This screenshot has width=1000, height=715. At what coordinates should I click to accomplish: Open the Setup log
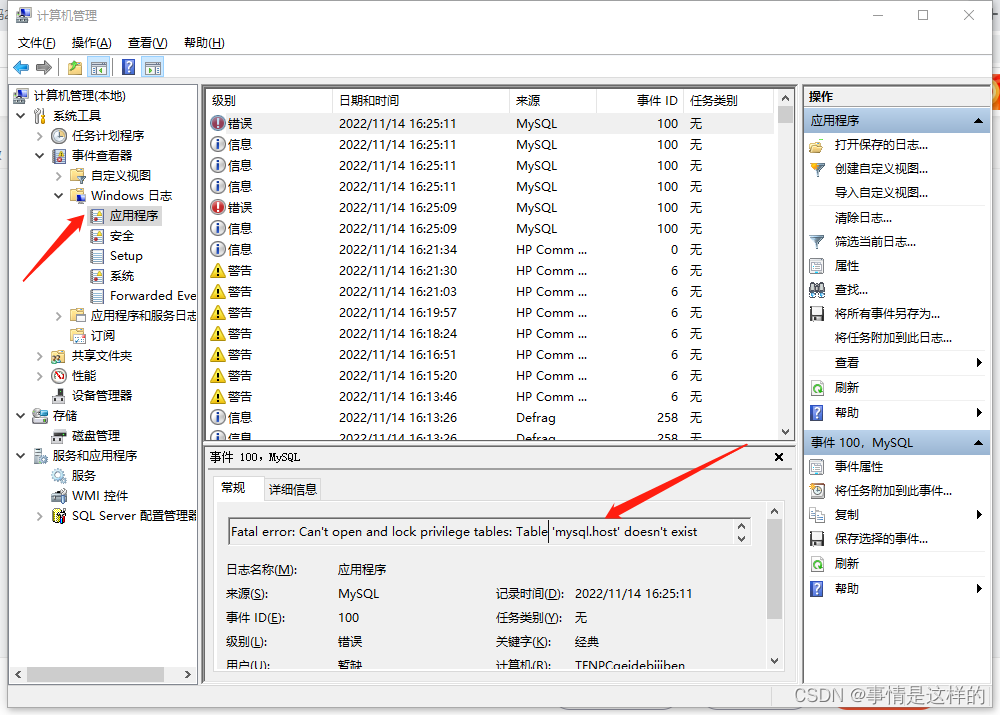pyautogui.click(x=126, y=256)
